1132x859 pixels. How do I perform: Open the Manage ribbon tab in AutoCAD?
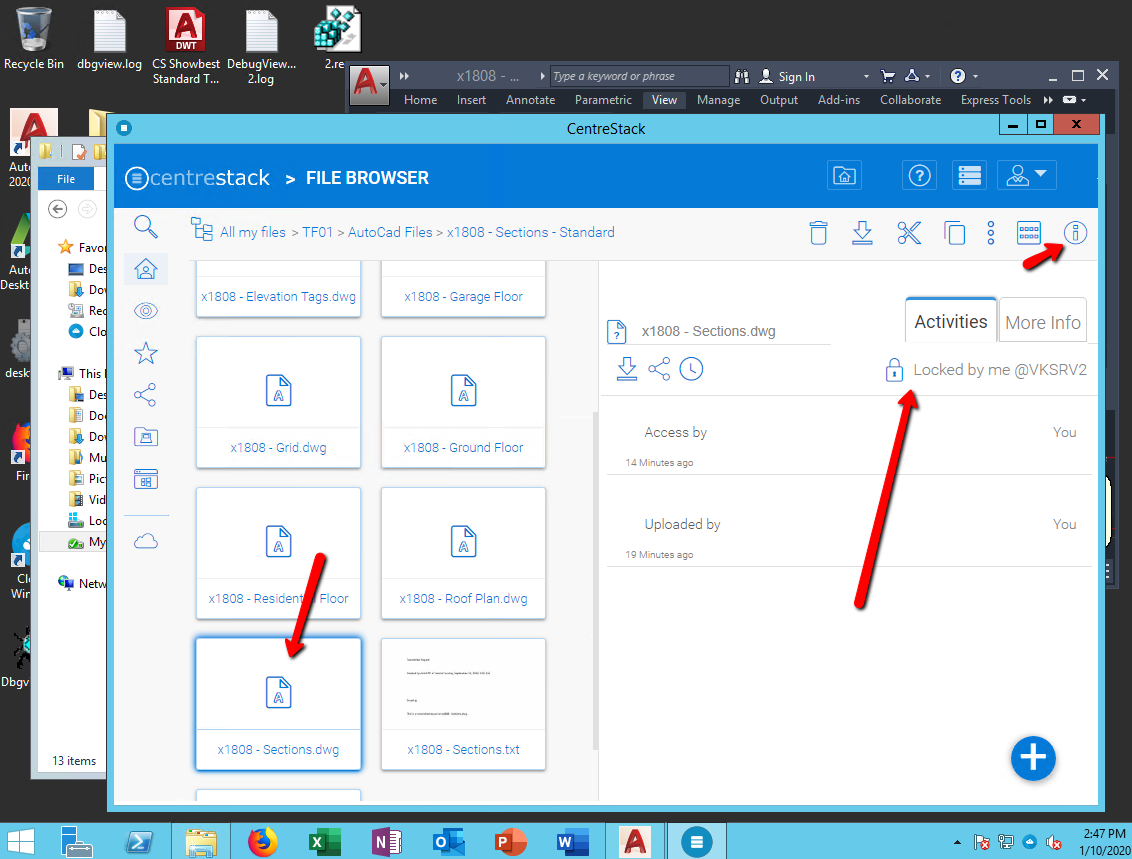(718, 100)
